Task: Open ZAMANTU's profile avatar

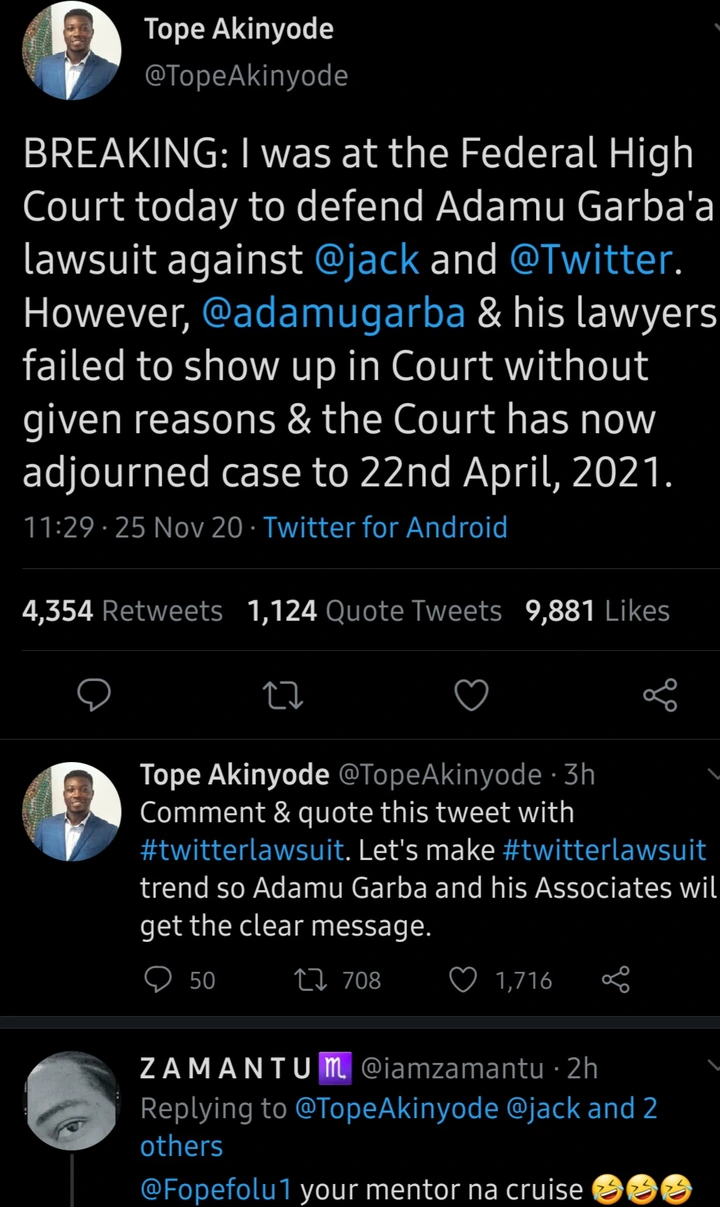Action: click(x=72, y=1101)
